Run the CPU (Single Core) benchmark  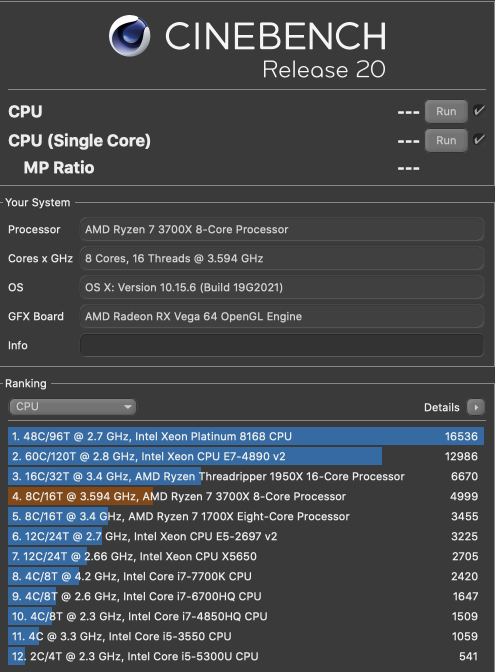pyautogui.click(x=446, y=141)
